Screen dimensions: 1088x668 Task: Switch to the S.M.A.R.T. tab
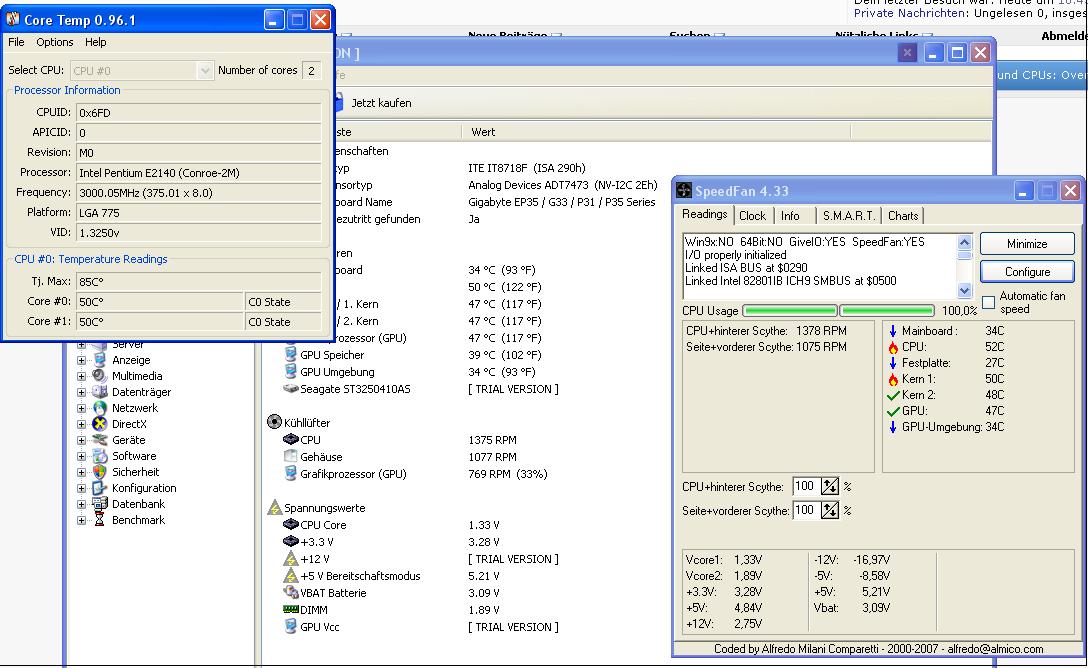[849, 216]
